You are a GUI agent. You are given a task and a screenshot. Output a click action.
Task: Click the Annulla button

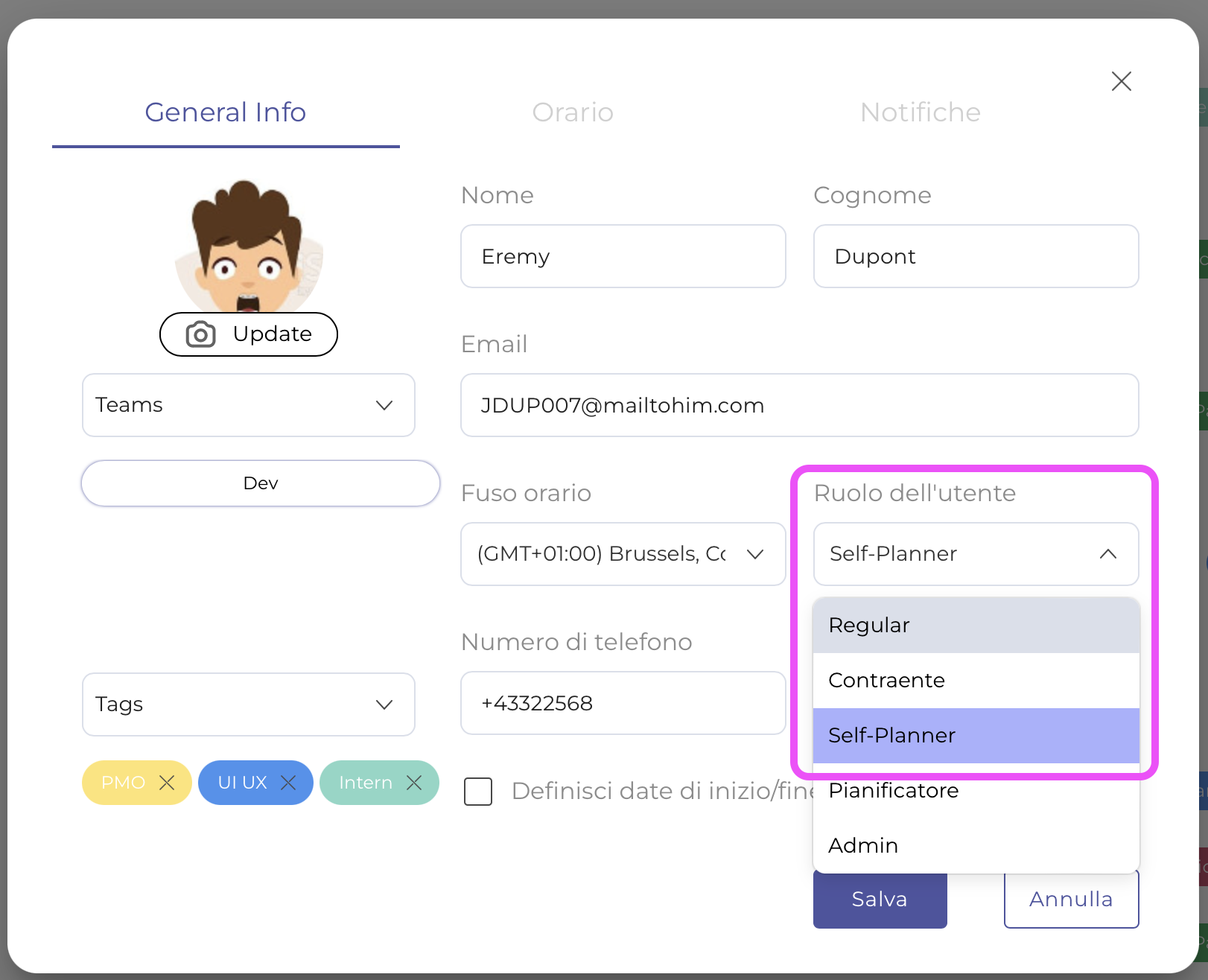point(1071,900)
